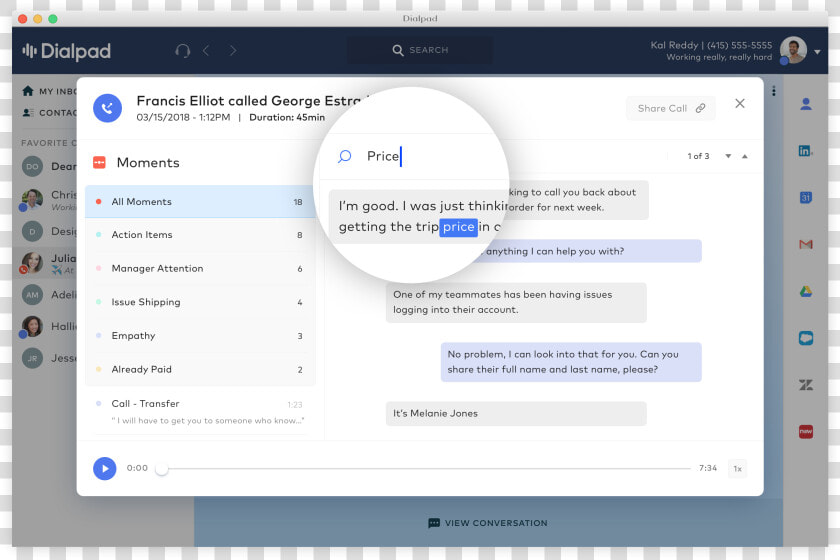Click the blue phone call icon
Screen dimensions: 840x560
pyautogui.click(x=108, y=108)
